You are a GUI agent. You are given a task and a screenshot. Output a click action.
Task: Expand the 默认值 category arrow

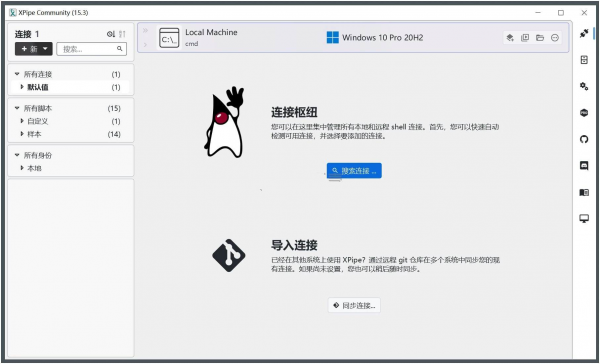click(x=22, y=87)
